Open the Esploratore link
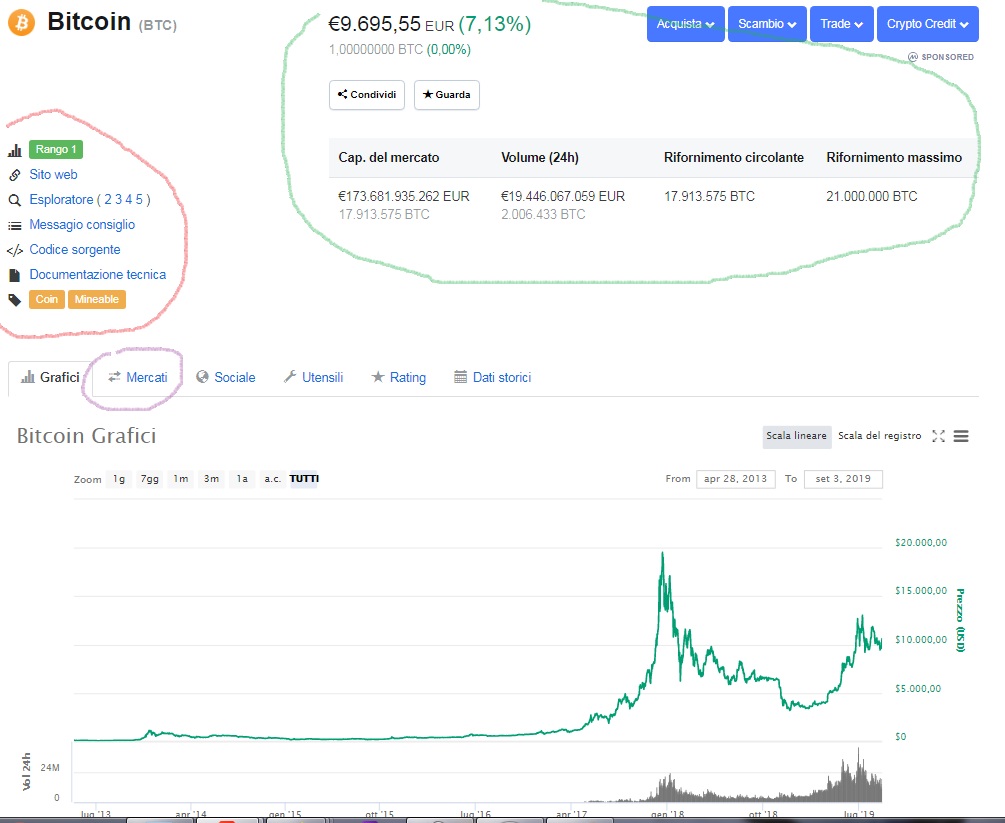 [62, 200]
